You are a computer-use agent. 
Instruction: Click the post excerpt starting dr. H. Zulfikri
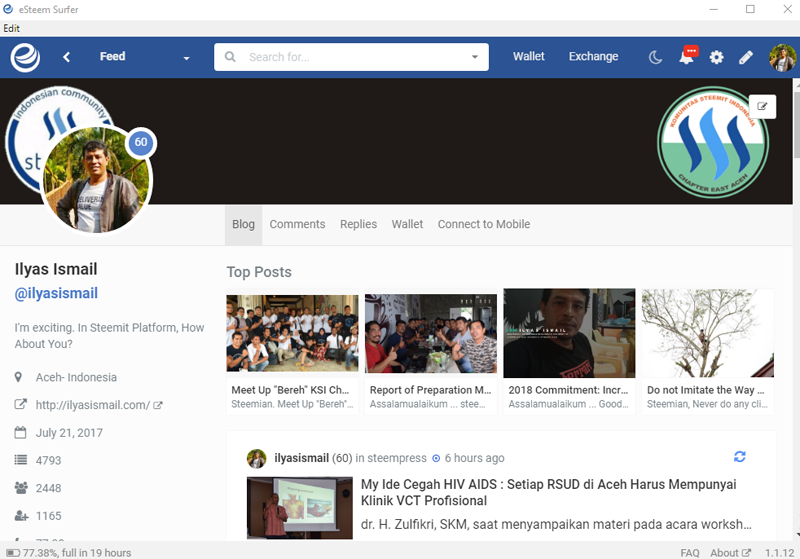(556, 524)
